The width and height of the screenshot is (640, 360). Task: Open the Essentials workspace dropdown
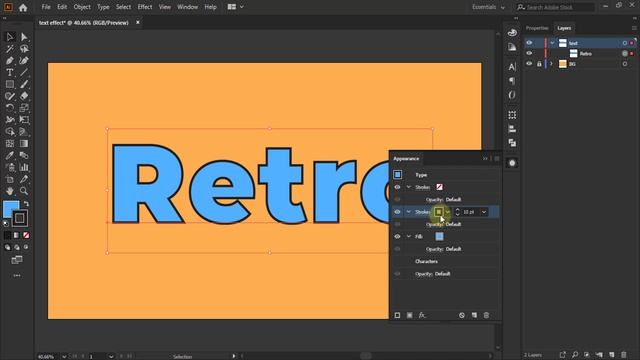click(x=488, y=7)
